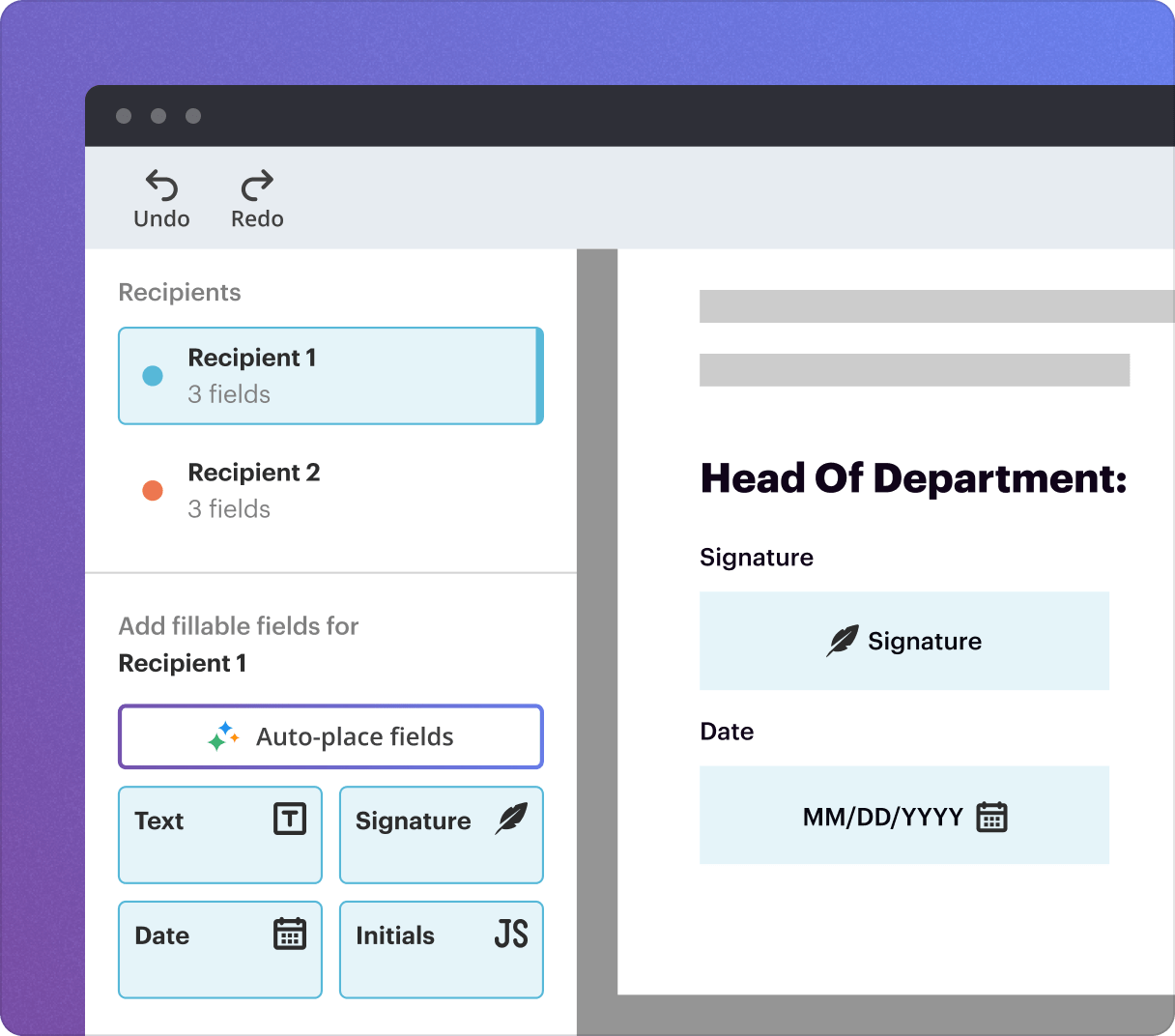Select the JS Initials field icon
This screenshot has height=1036, width=1175.
(x=510, y=933)
